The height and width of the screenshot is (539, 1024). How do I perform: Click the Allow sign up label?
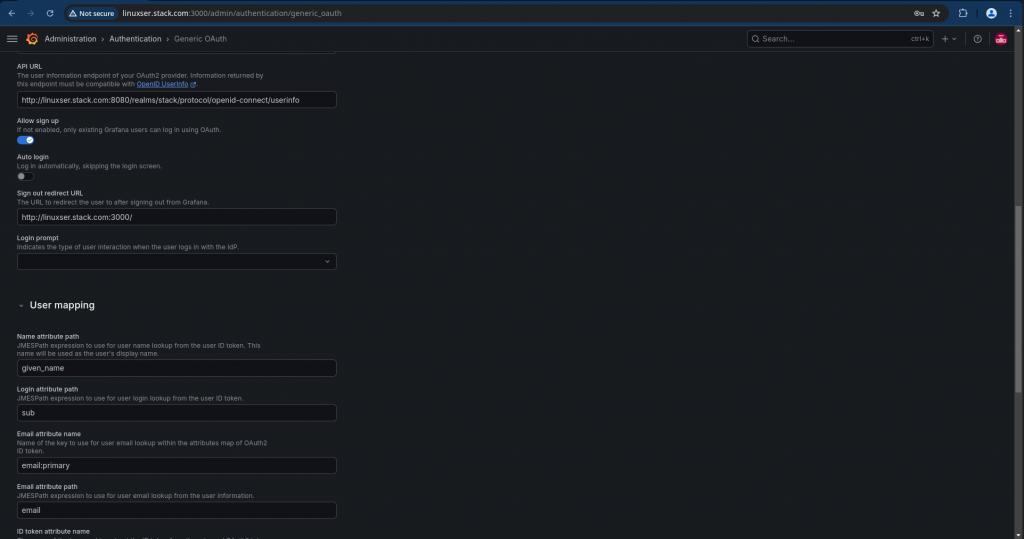tap(38, 121)
